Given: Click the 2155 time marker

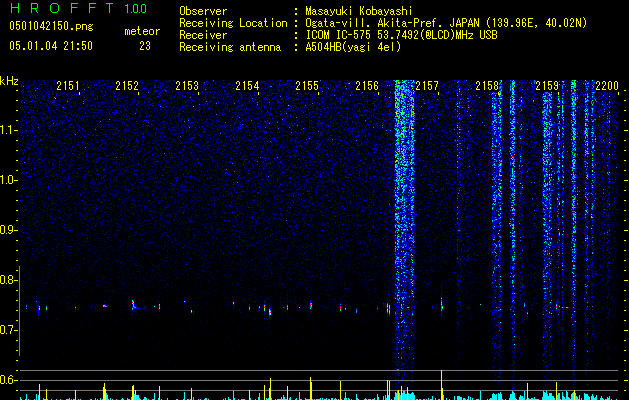Looking at the screenshot, I should (307, 85).
